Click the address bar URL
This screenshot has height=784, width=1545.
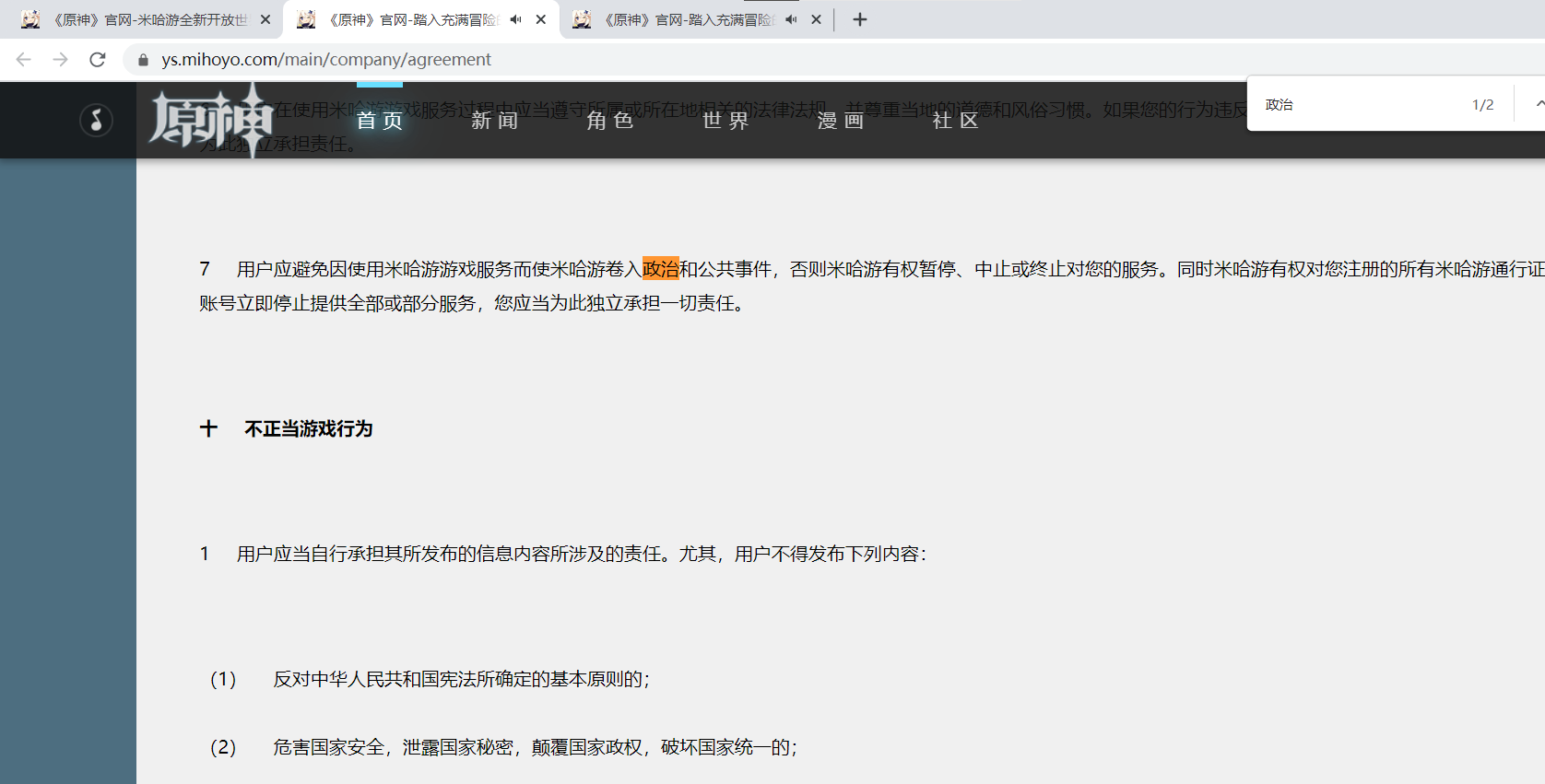[x=326, y=60]
